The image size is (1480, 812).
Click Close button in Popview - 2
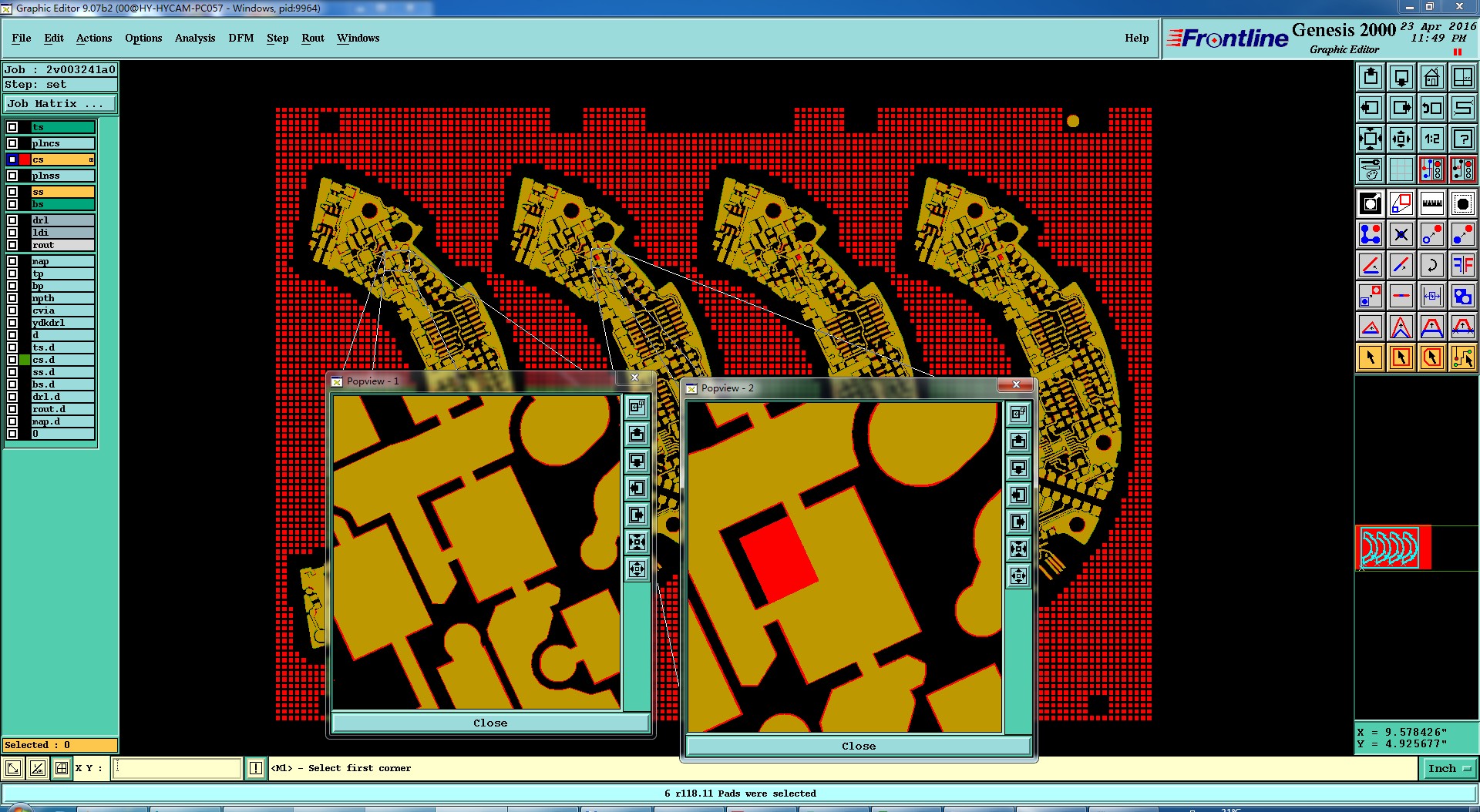coord(859,746)
